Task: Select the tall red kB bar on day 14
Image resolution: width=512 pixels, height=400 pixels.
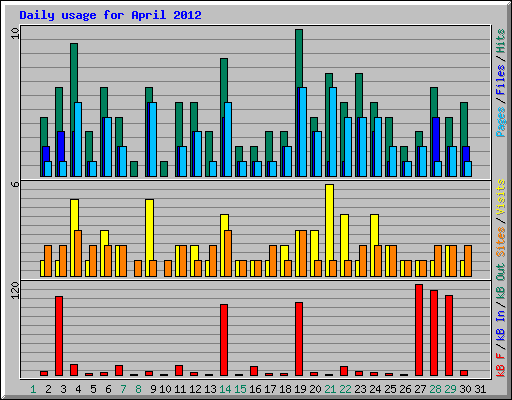Action: tap(224, 340)
